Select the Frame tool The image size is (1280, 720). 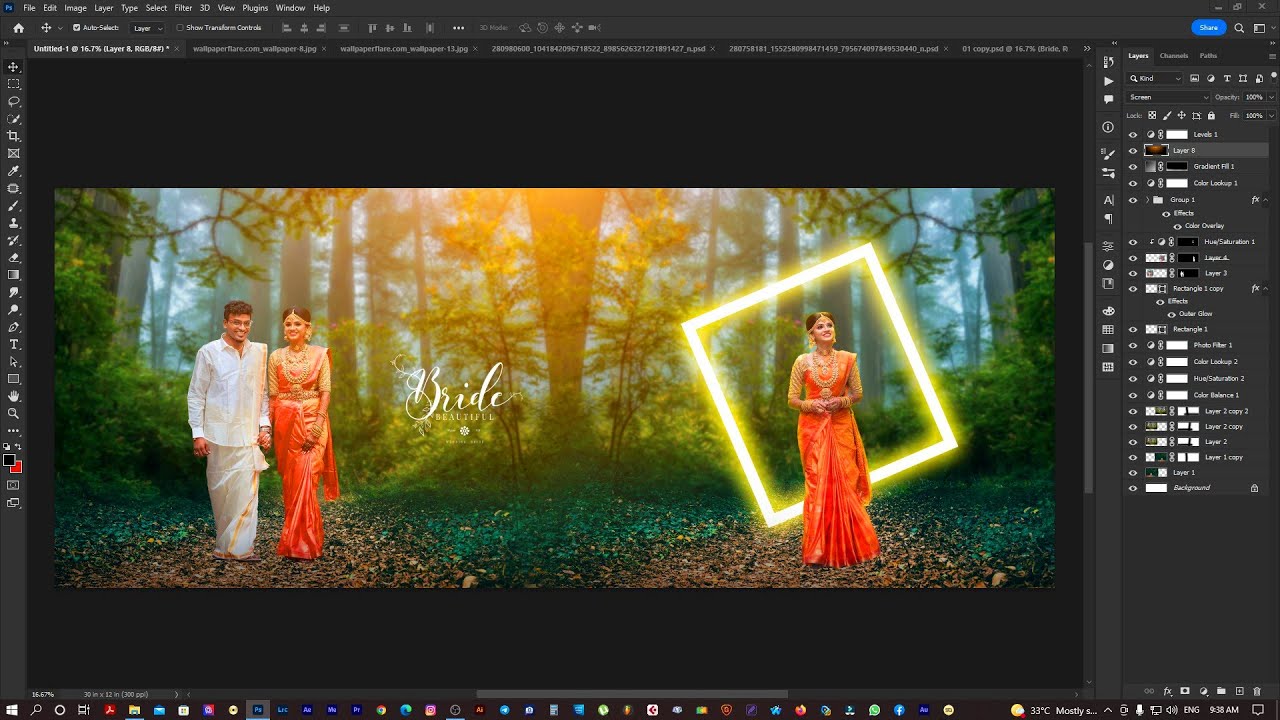pyautogui.click(x=13, y=153)
